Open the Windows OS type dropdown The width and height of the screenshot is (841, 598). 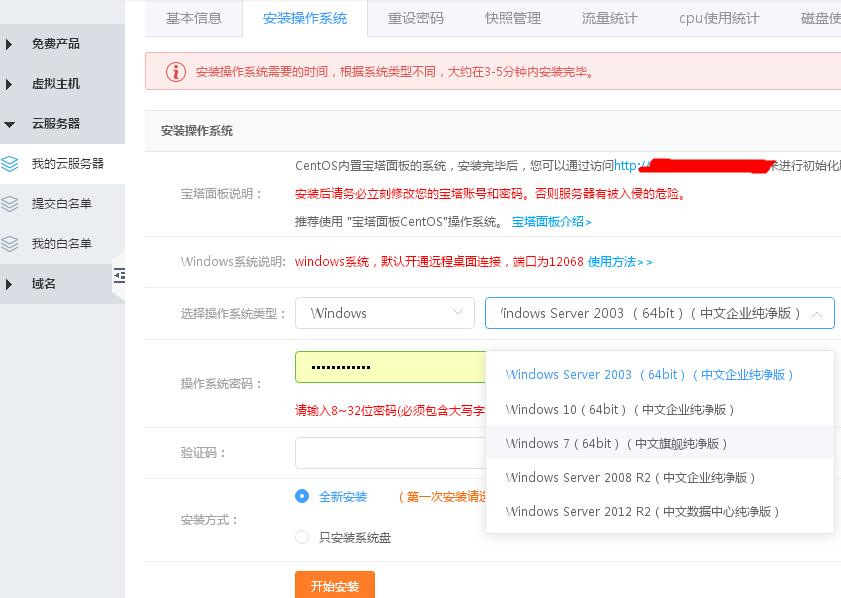pyautogui.click(x=385, y=313)
